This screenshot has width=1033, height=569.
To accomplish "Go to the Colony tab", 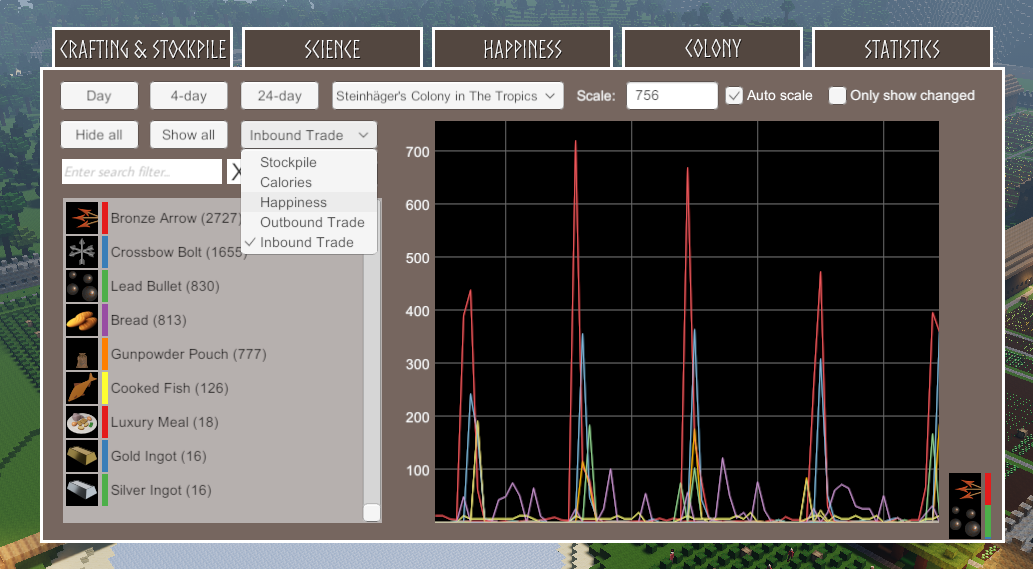I will pos(712,48).
